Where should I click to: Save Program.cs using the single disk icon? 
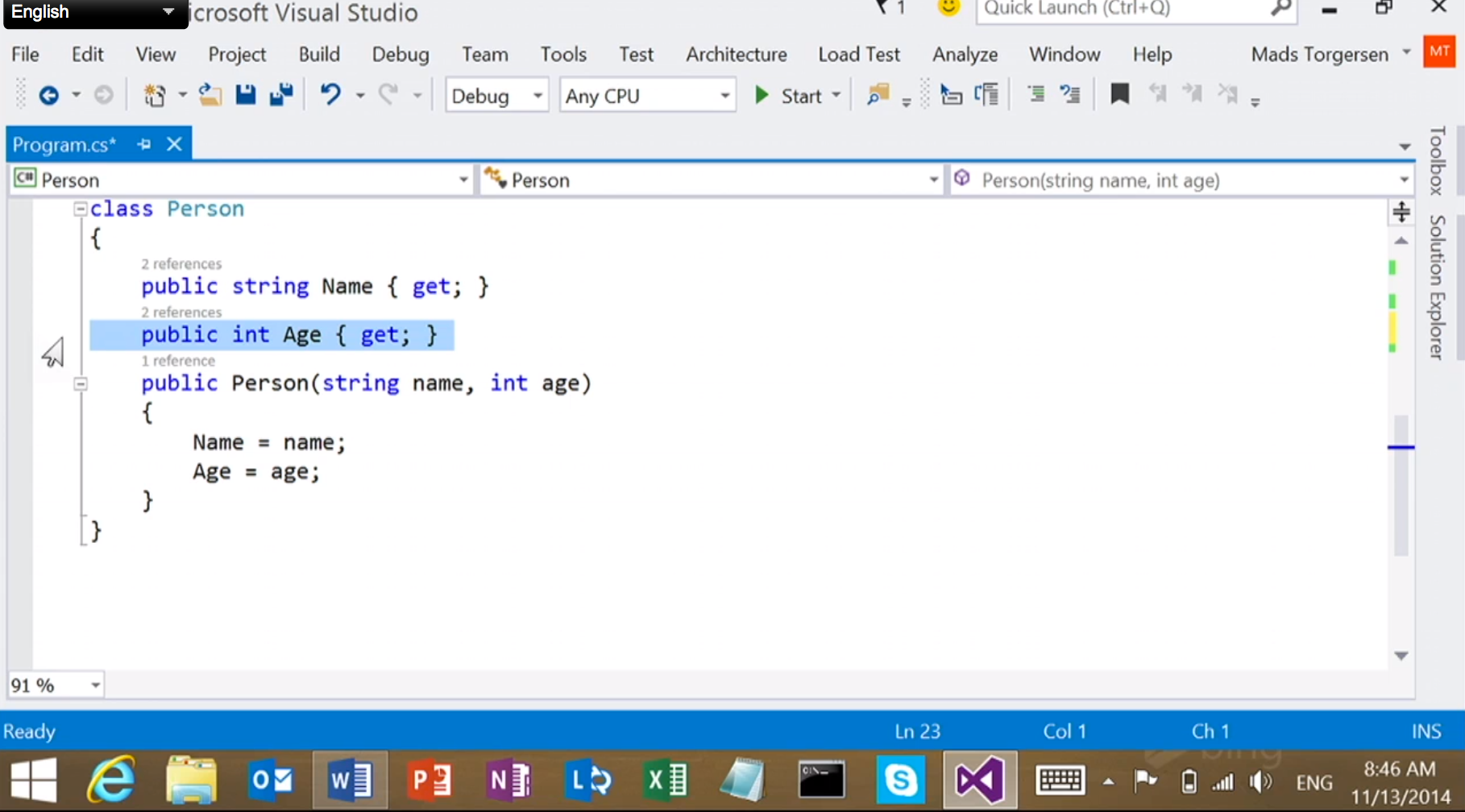click(246, 95)
